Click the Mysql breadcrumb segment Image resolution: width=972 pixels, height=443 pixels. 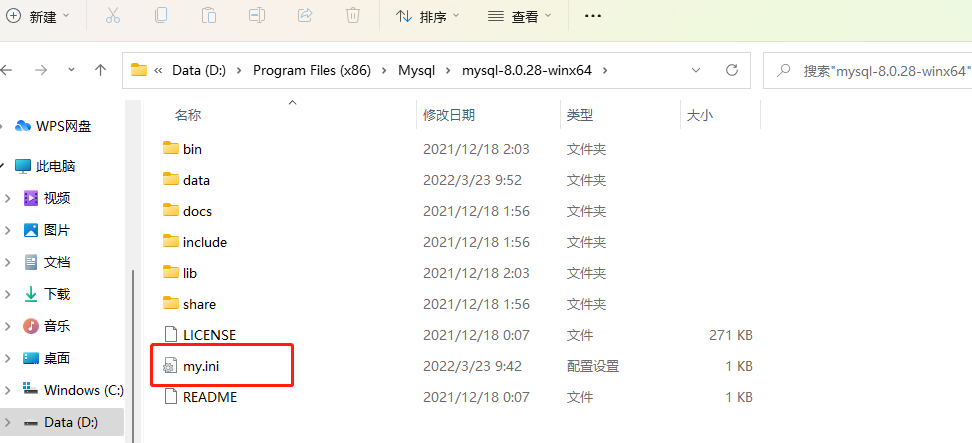point(415,70)
